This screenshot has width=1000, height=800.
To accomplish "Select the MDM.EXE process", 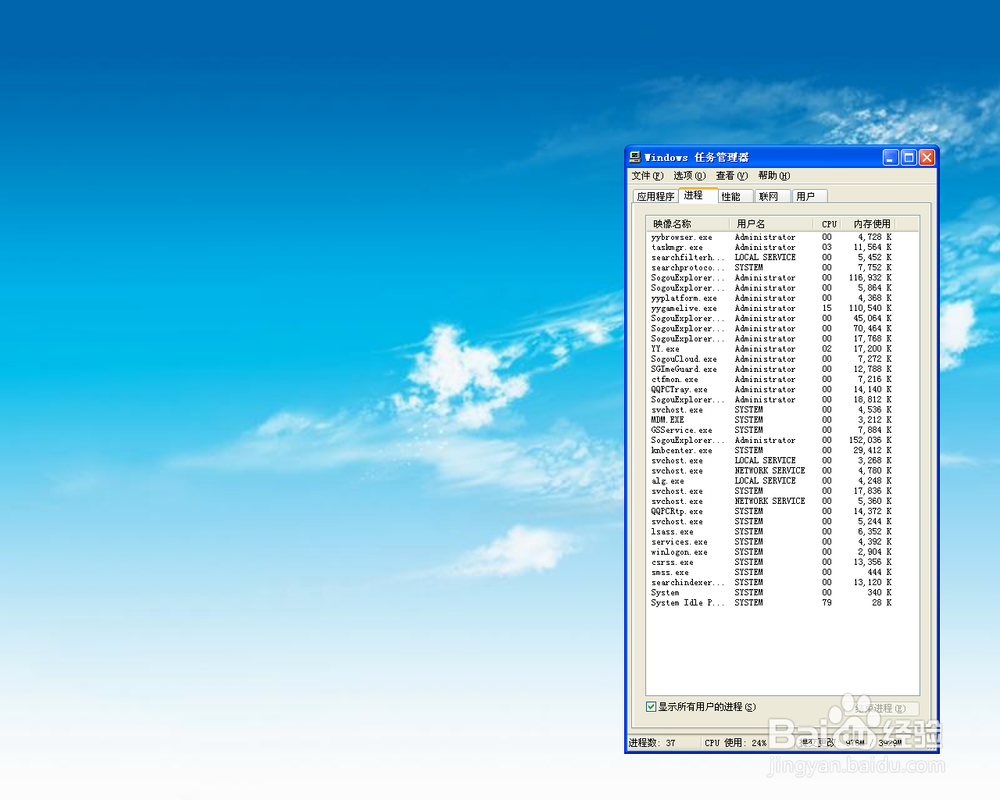I will pyautogui.click(x=771, y=420).
